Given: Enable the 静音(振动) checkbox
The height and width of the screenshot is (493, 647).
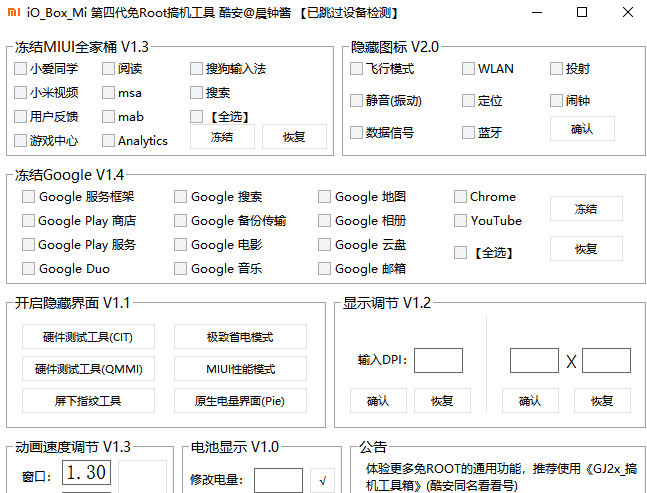Looking at the screenshot, I should pyautogui.click(x=356, y=100).
